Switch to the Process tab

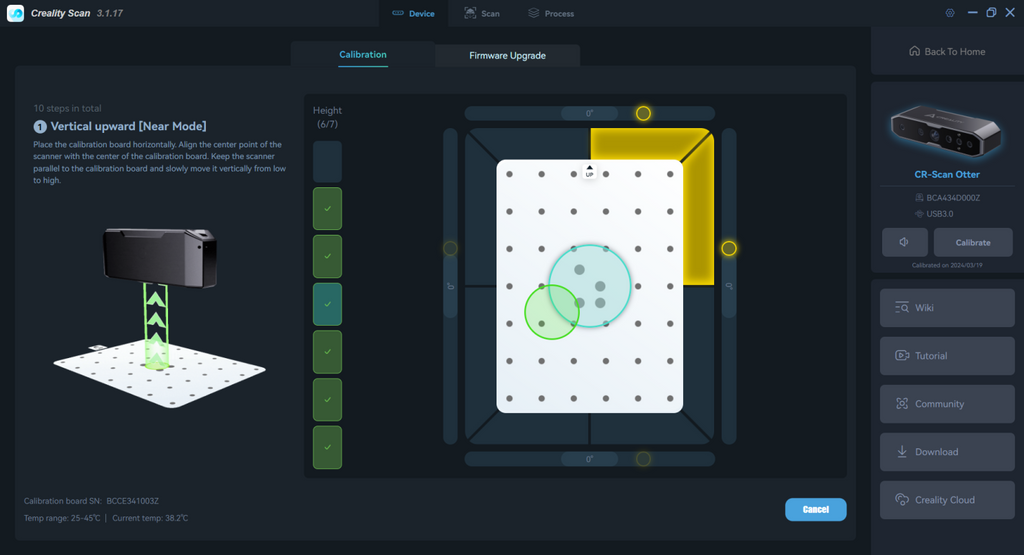click(x=551, y=14)
